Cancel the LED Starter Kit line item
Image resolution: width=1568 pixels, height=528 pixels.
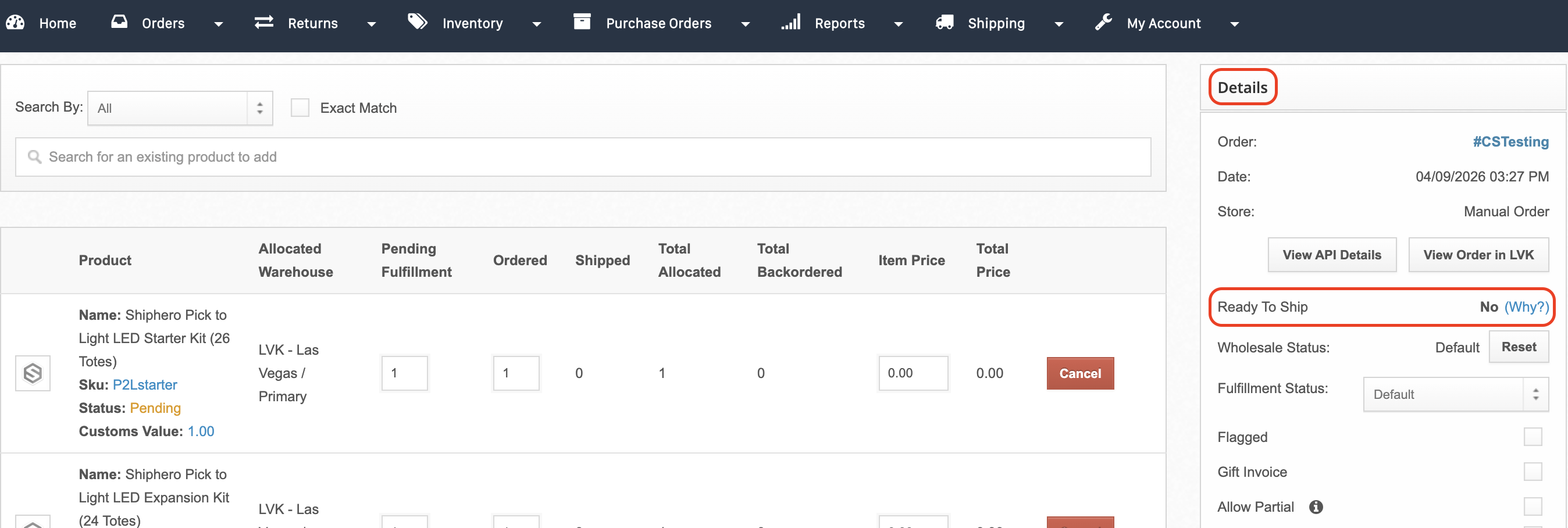coord(1080,373)
